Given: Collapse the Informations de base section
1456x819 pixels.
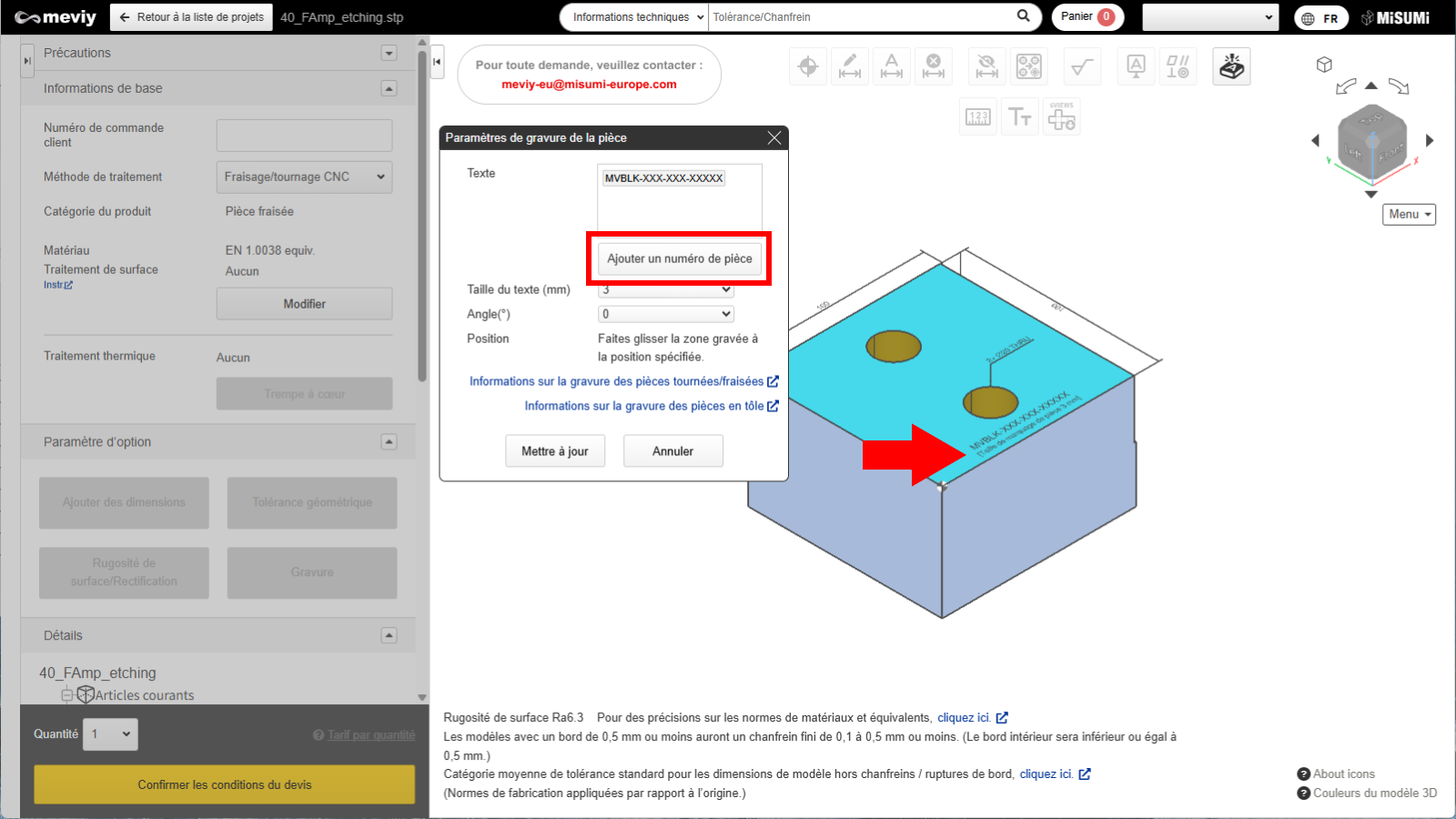Looking at the screenshot, I should (x=389, y=88).
